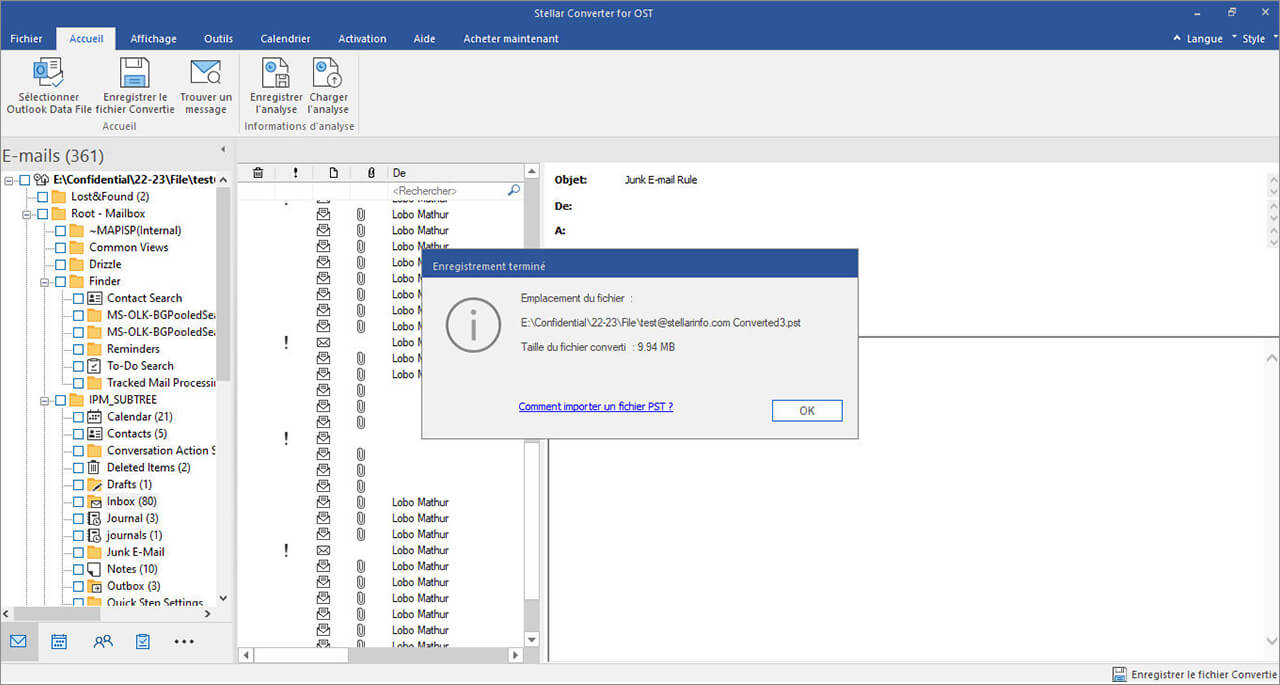Sort by attachment paperclip column header
The height and width of the screenshot is (685, 1280).
pos(371,173)
